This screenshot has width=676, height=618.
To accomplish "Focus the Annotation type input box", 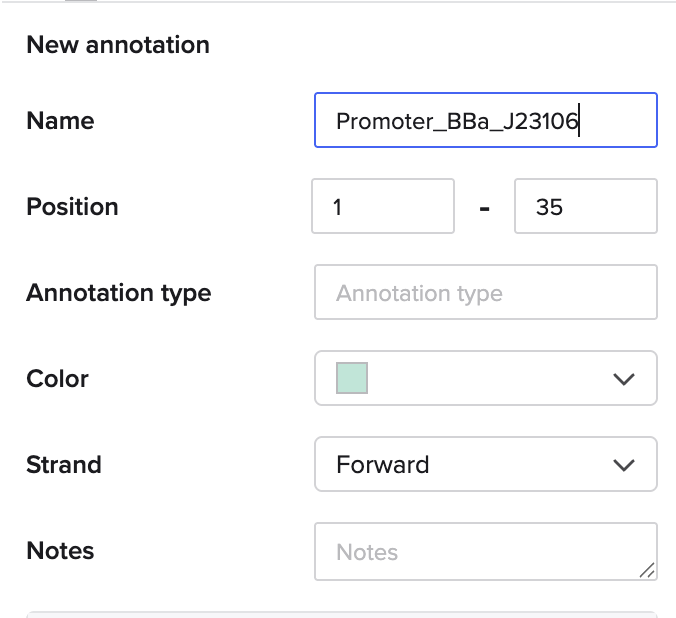I will [x=485, y=293].
